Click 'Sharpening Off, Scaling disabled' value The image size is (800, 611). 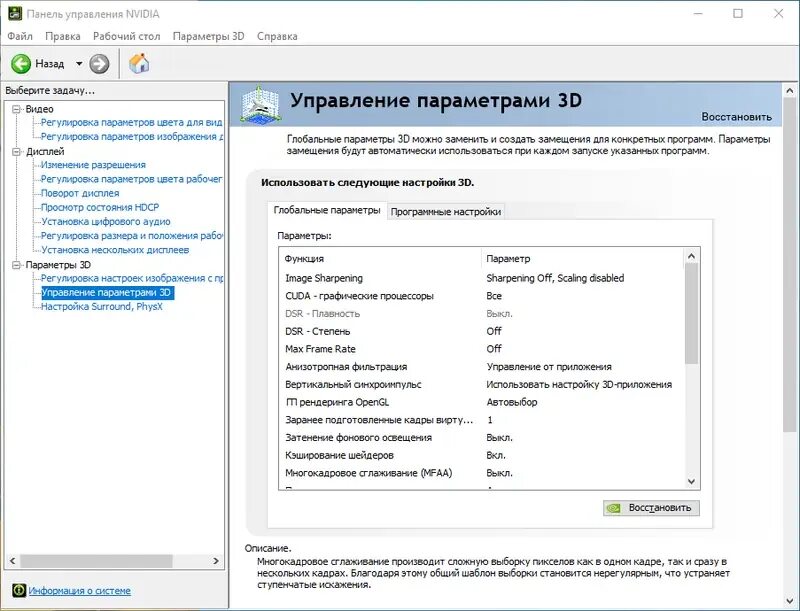coord(555,278)
